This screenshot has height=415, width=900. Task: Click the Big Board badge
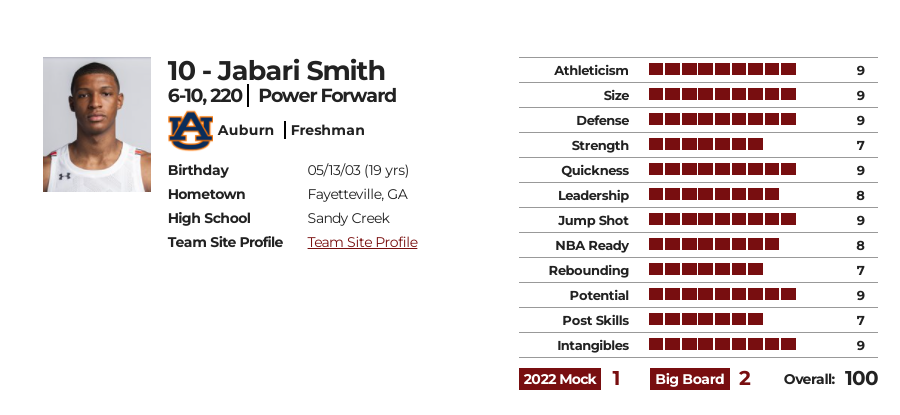689,379
